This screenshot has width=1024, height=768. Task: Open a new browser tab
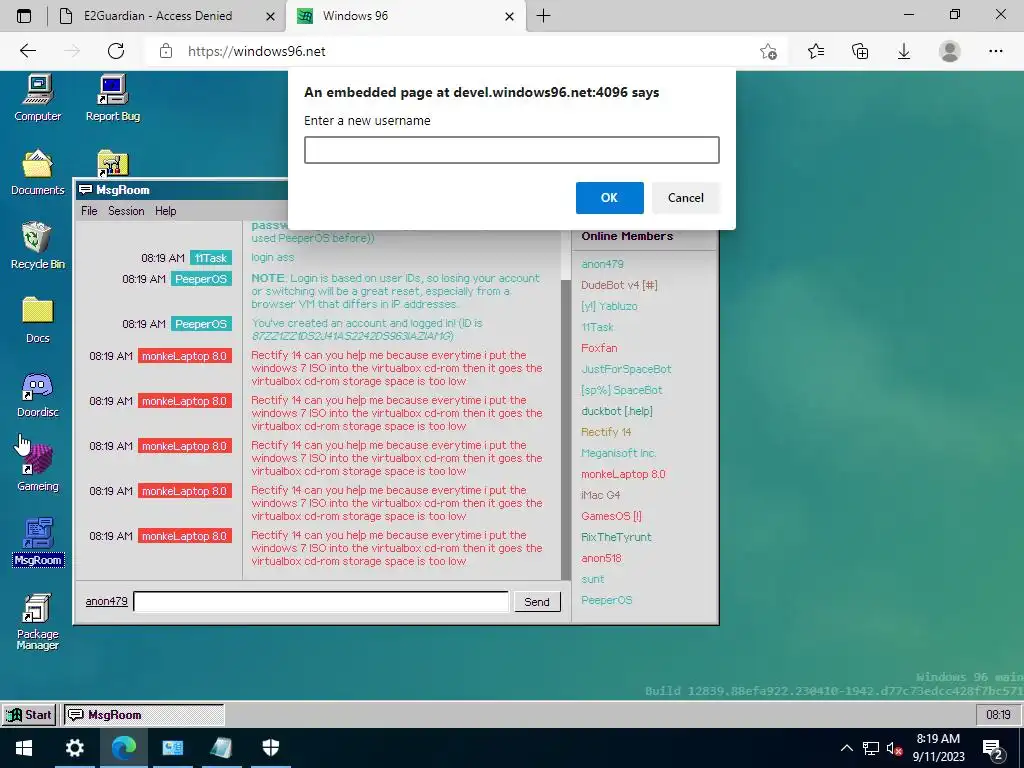(543, 16)
